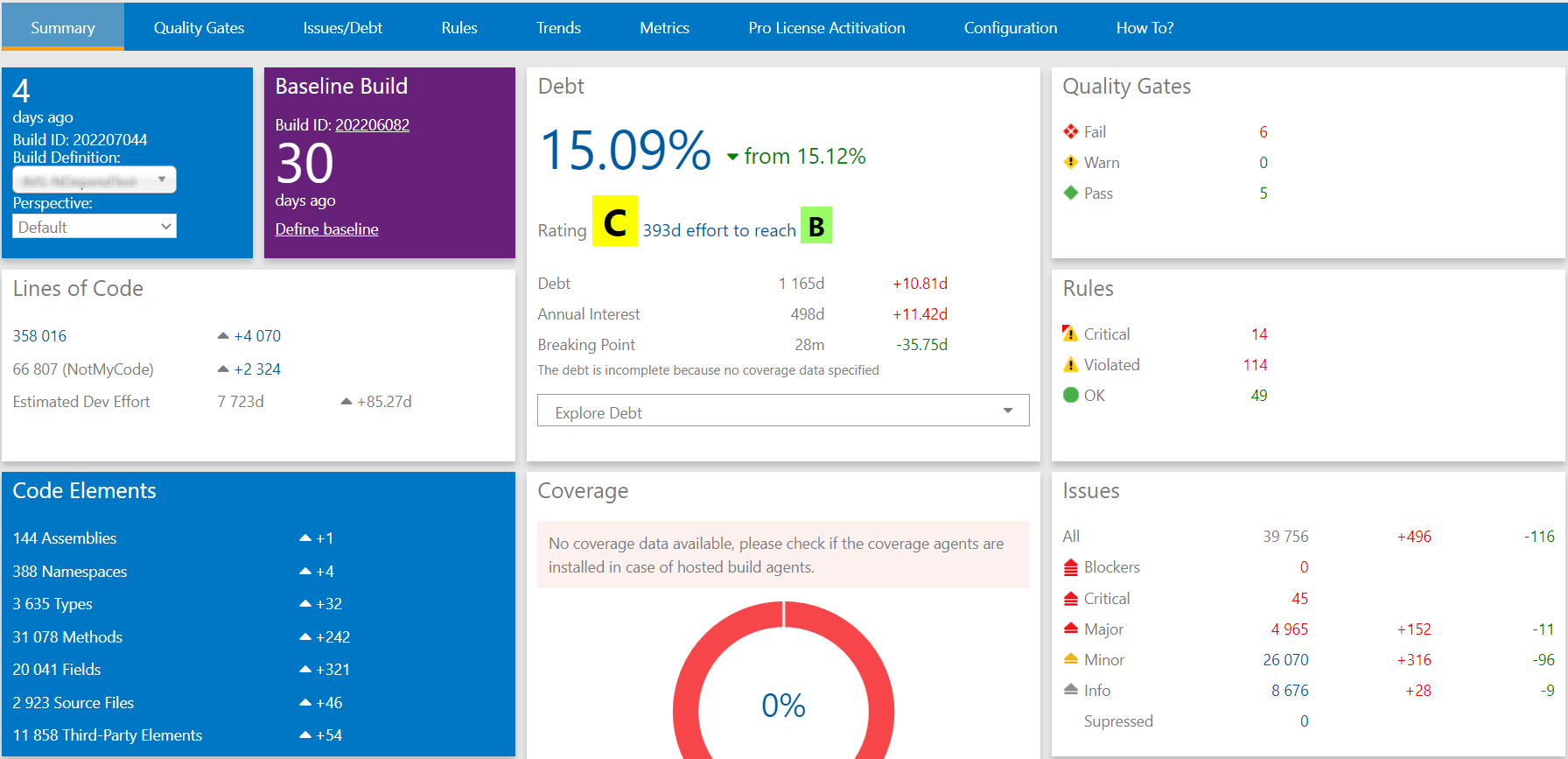Click the critical rules count 14
Image resolution: width=1568 pixels, height=759 pixels.
pyautogui.click(x=1259, y=334)
